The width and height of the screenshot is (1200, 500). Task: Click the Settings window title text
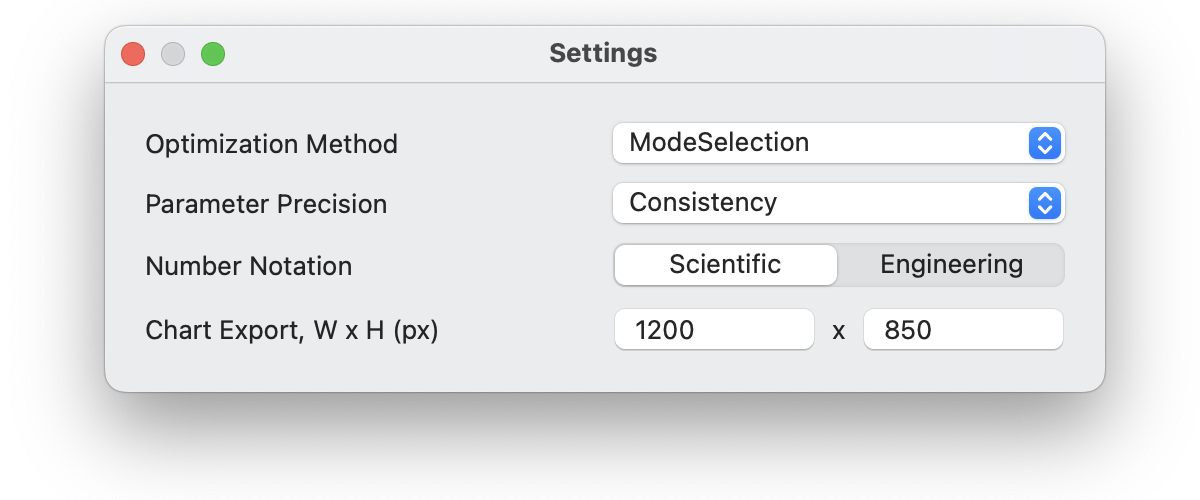pos(603,53)
